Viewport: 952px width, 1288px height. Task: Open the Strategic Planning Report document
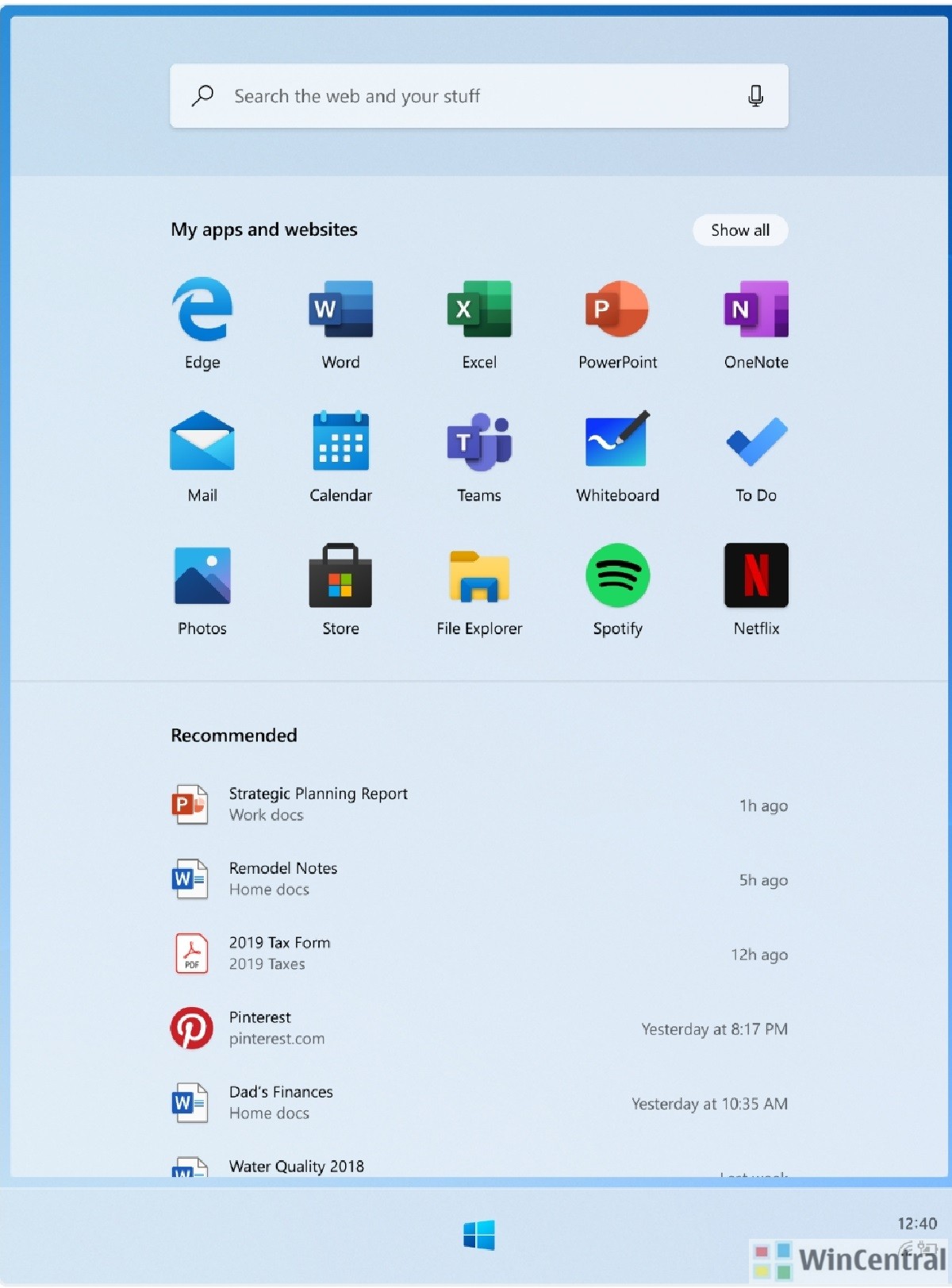[479, 805]
